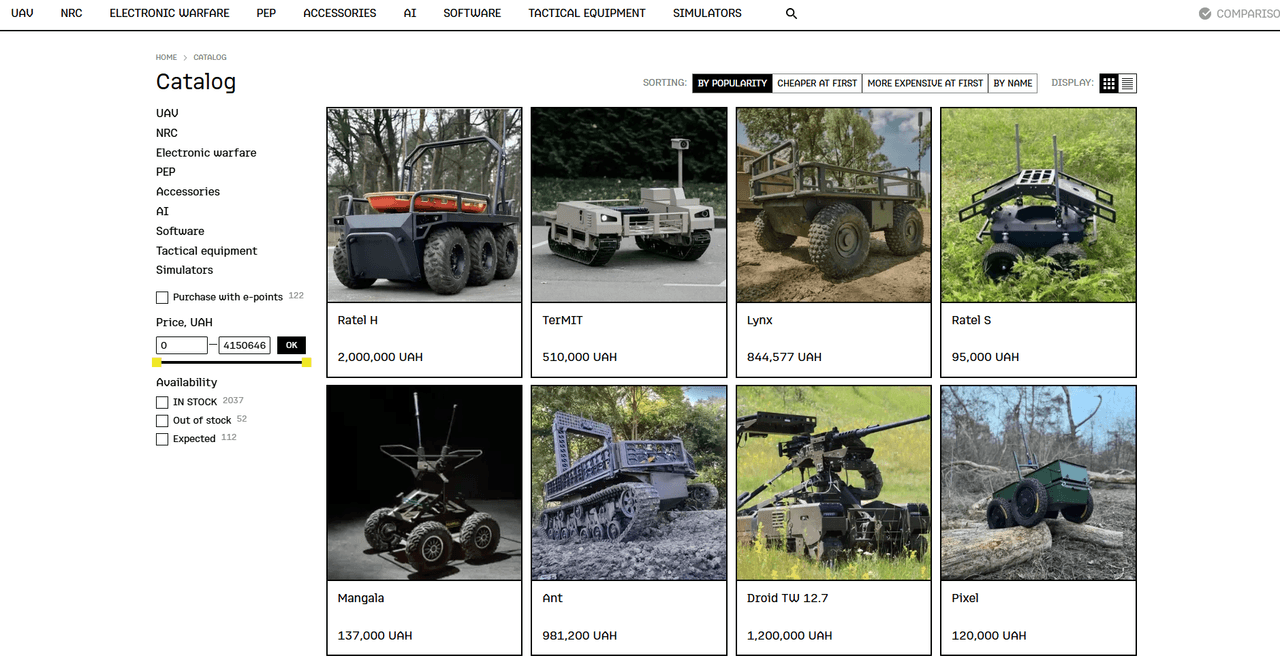Go to Home breadcrumb link

(x=166, y=58)
